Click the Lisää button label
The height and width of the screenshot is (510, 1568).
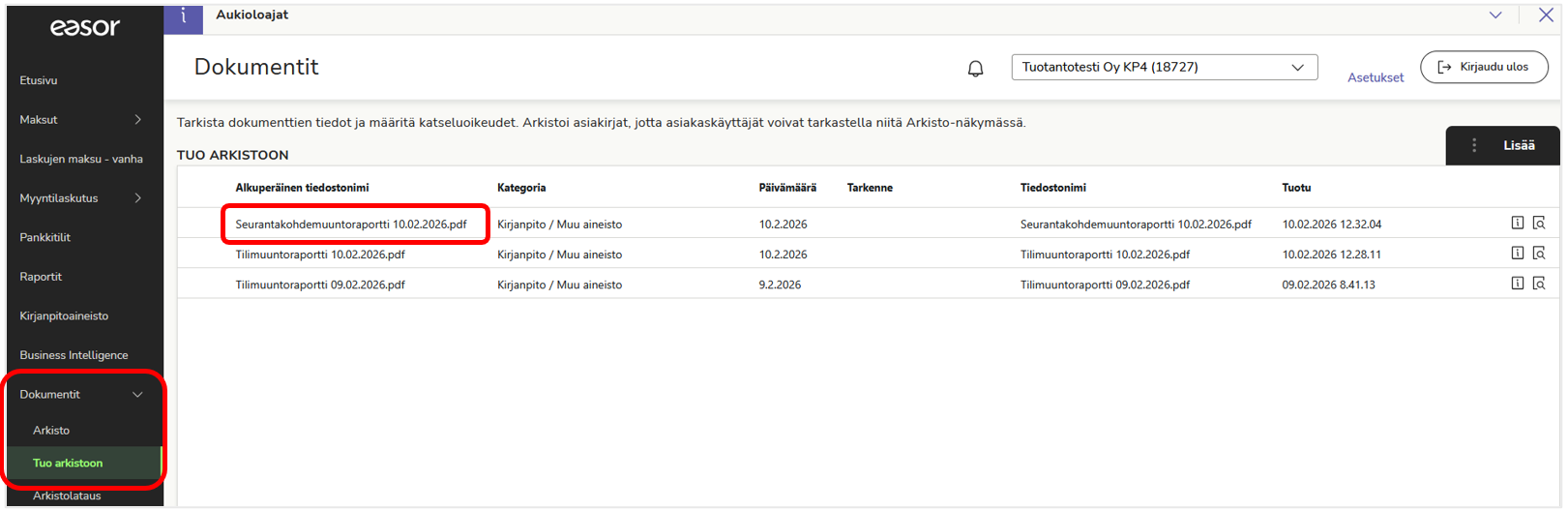click(x=1519, y=145)
